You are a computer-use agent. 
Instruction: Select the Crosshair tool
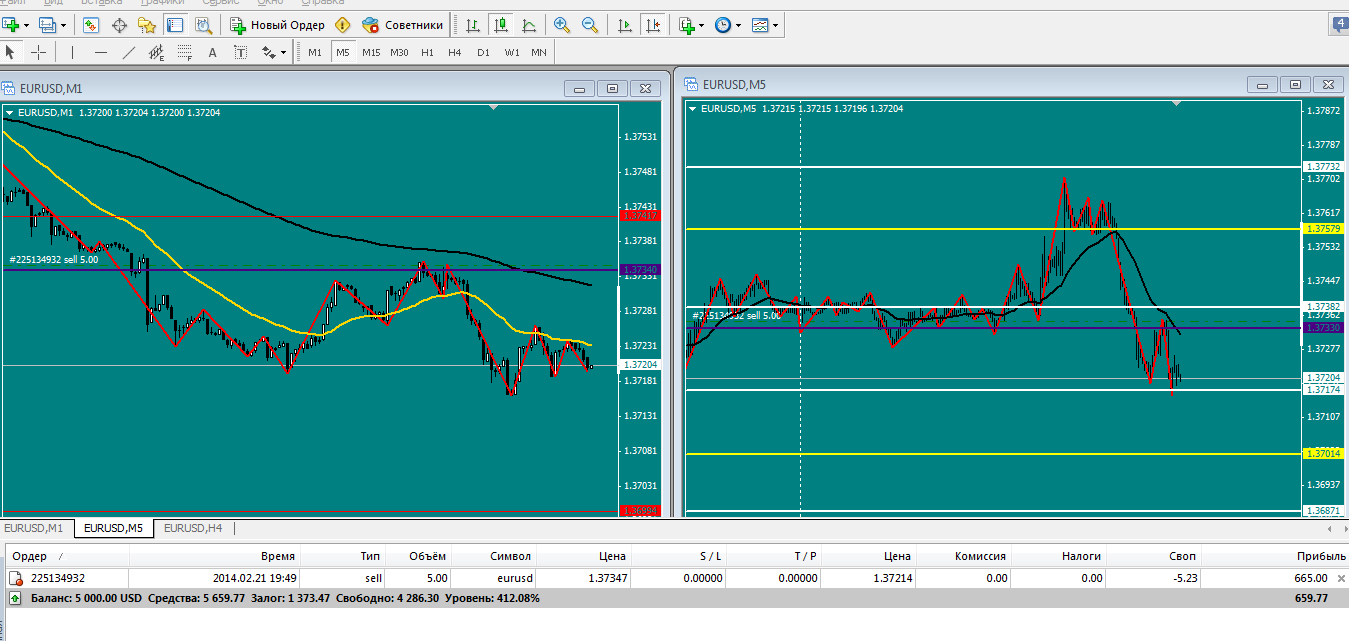pos(39,52)
